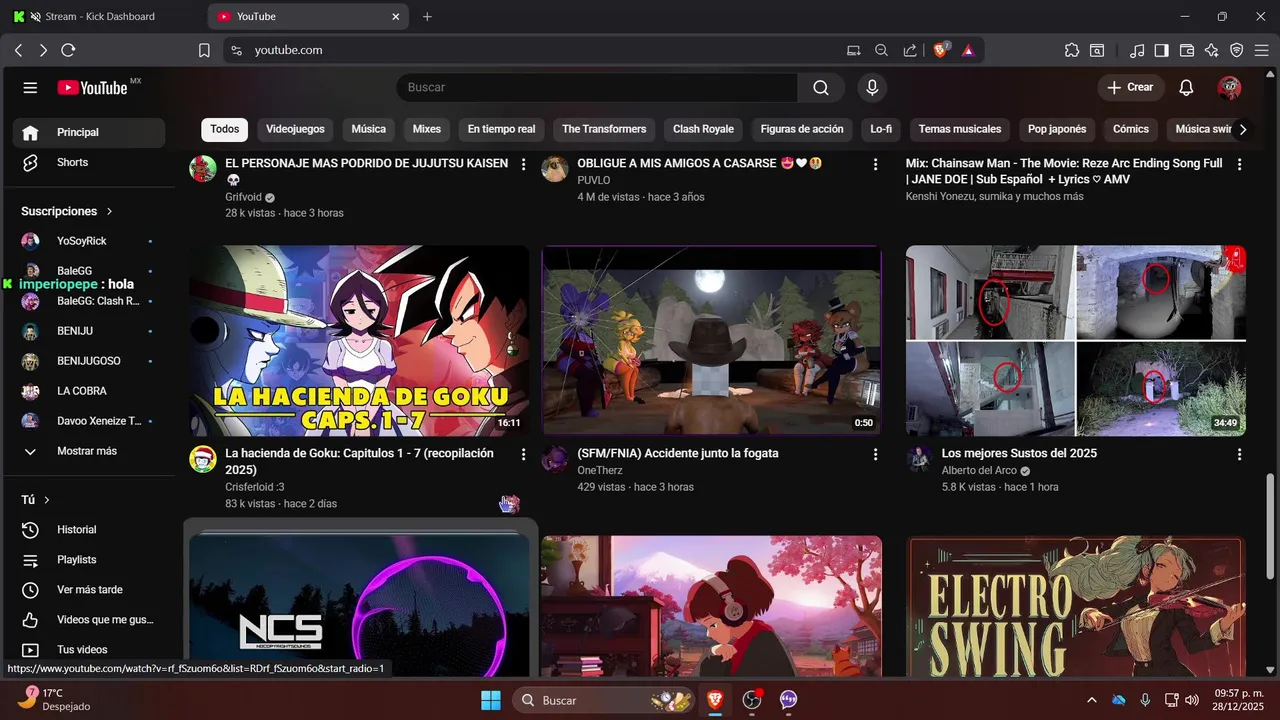Viewport: 1280px width, 720px height.
Task: Start voice search with microphone icon
Action: (x=872, y=88)
